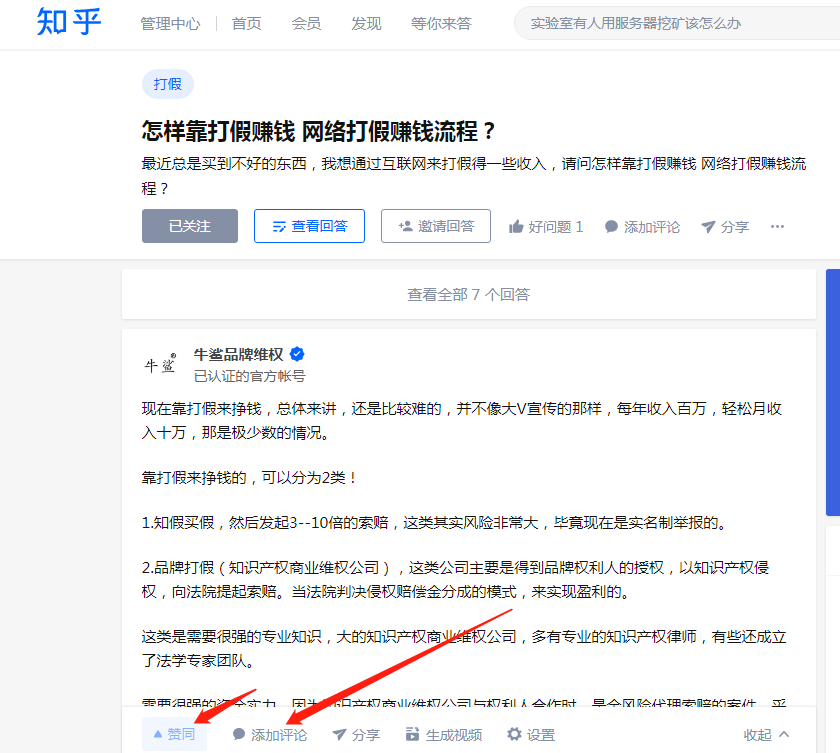Viewport: 840px width, 753px height.
Task: Click the blue sidebar panel at the right
Action: pos(833,393)
